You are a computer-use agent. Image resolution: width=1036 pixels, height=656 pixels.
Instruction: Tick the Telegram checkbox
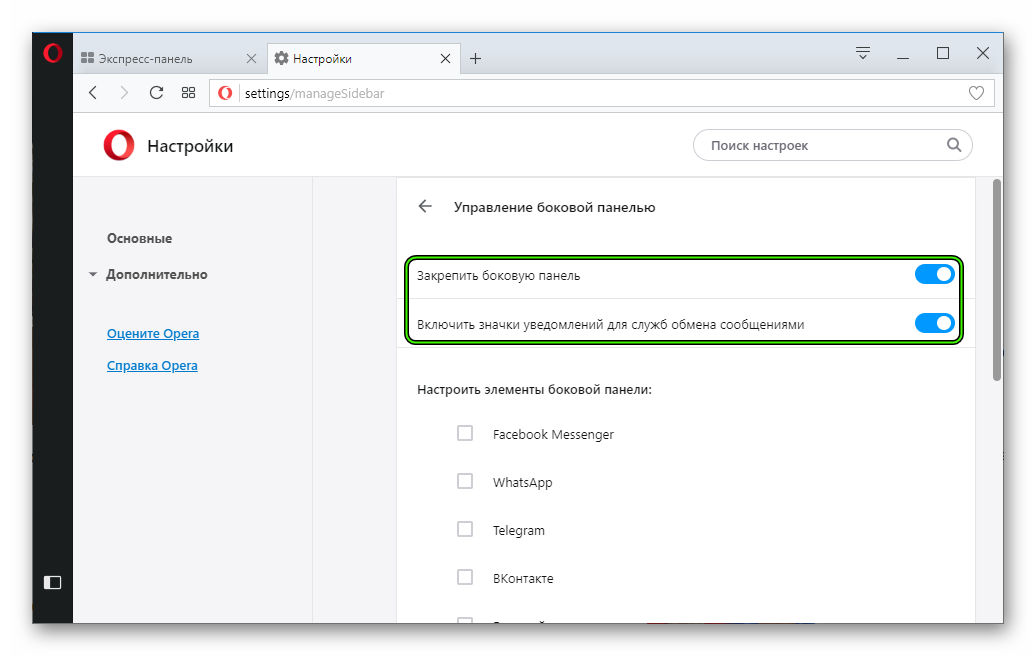coord(465,529)
